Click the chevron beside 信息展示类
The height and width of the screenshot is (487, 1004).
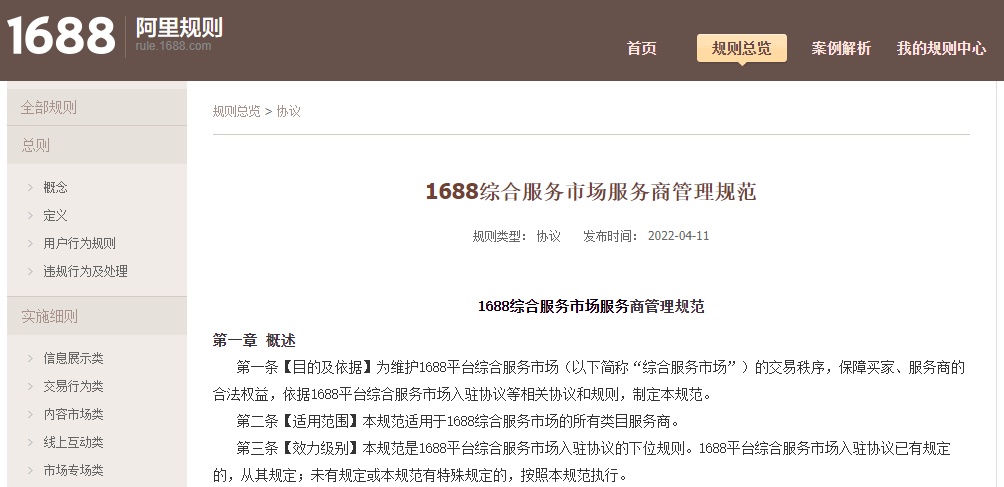(30, 358)
